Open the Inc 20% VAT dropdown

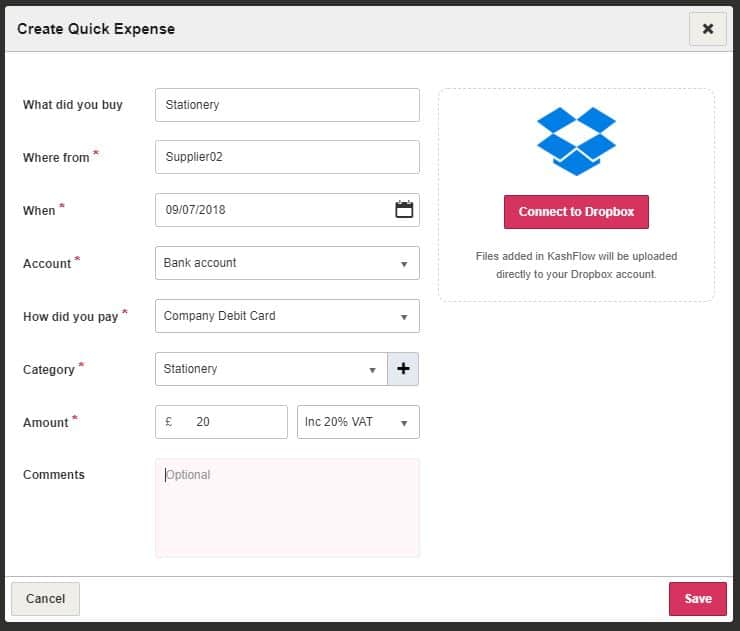(x=358, y=422)
